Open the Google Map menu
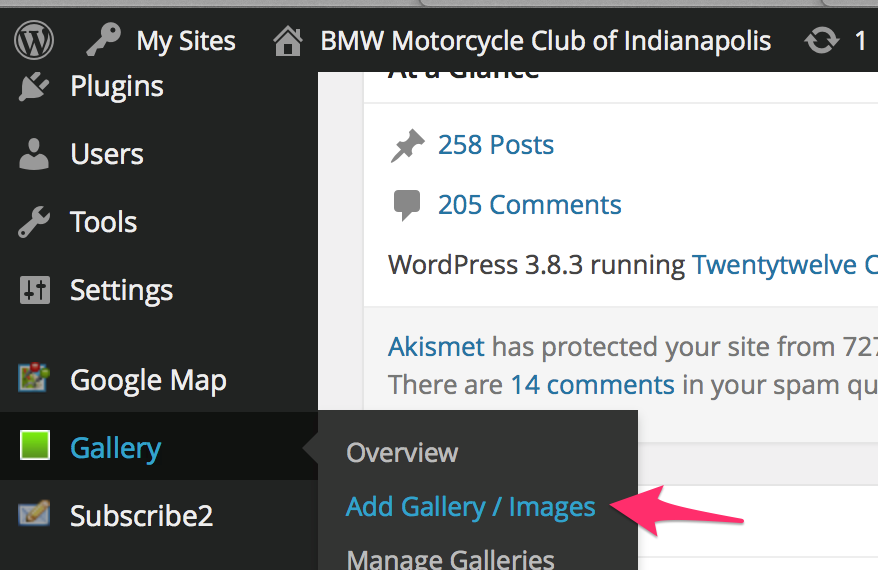 148,381
